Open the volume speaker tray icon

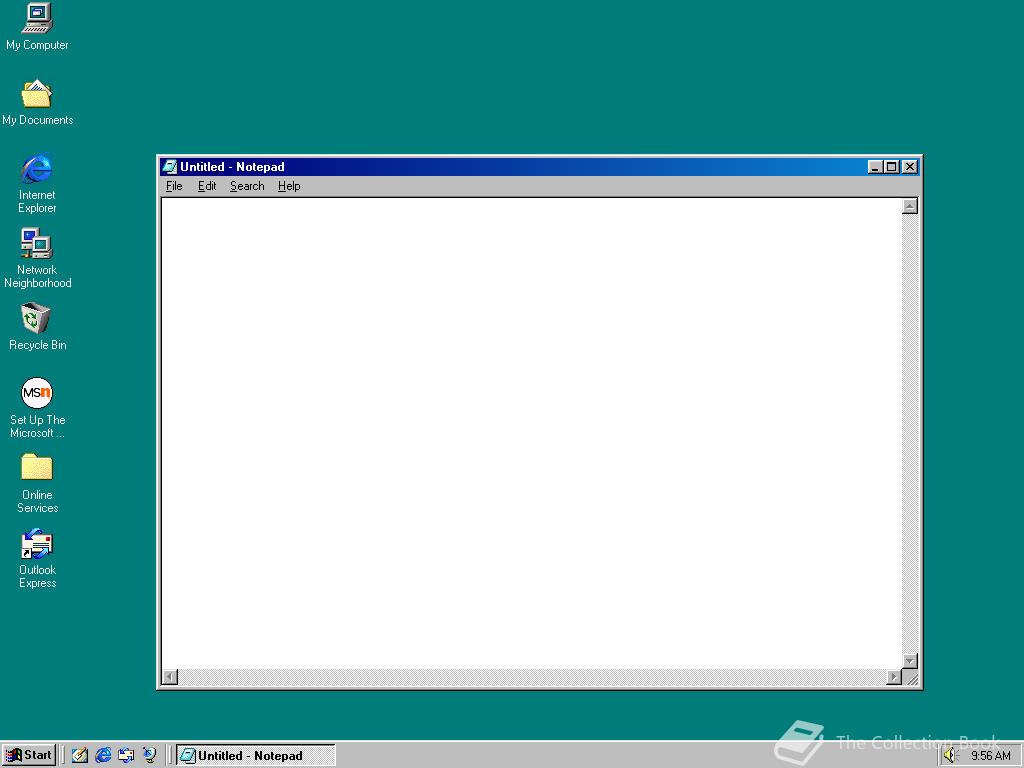950,756
